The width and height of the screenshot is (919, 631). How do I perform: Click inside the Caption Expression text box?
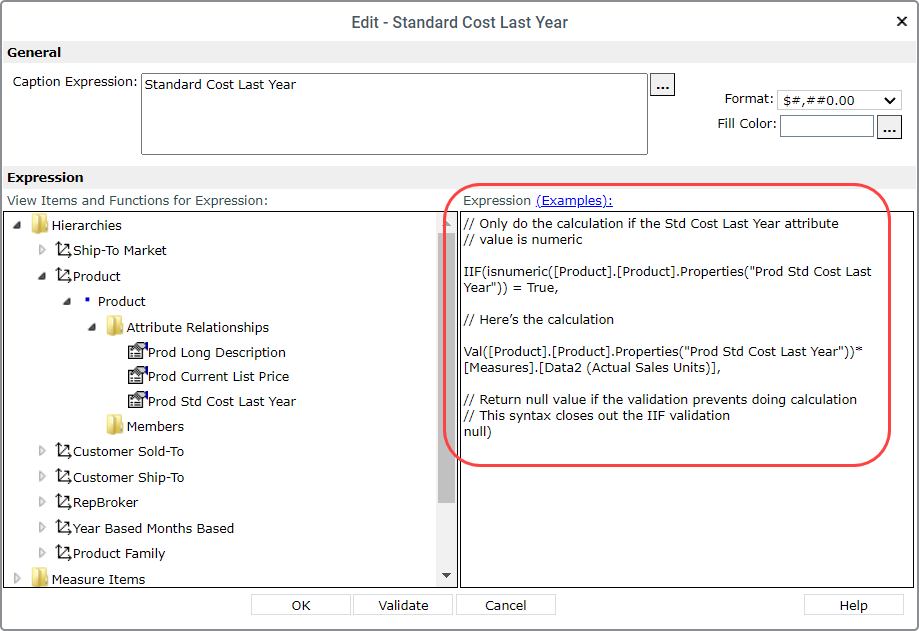pyautogui.click(x=394, y=114)
